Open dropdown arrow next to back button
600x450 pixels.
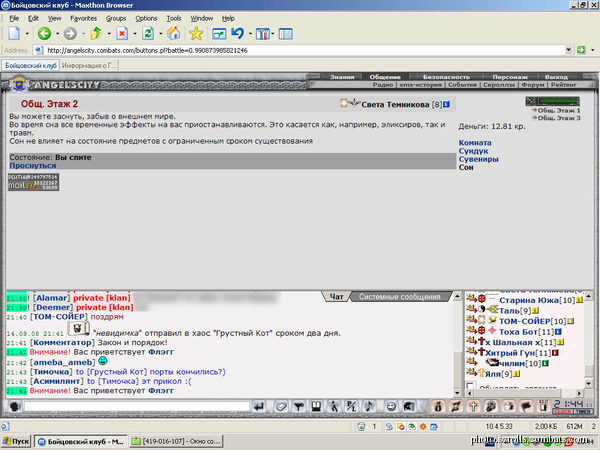coord(57,34)
